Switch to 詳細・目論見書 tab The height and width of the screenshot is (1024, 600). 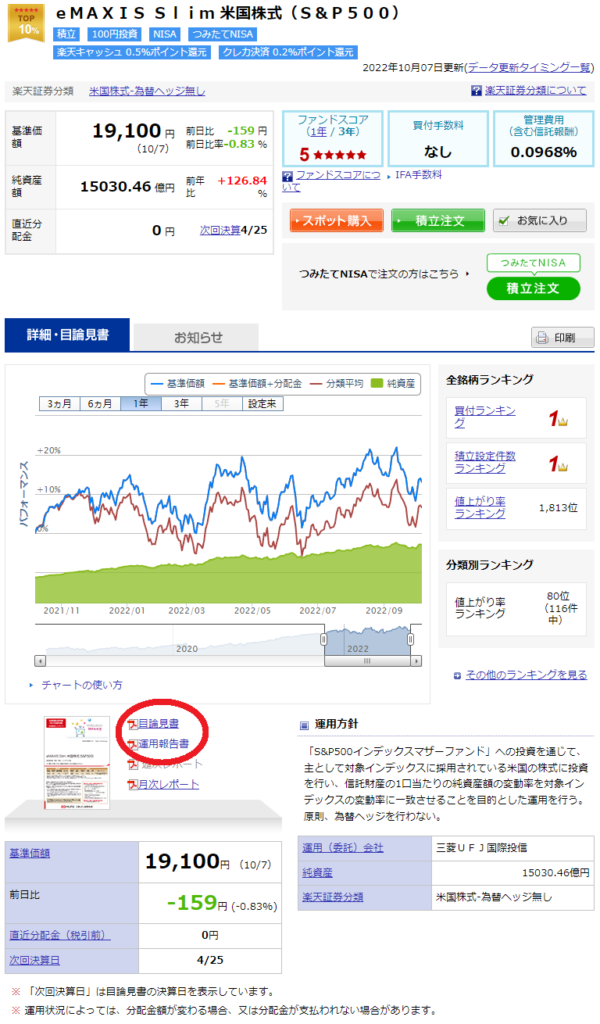tap(67, 335)
